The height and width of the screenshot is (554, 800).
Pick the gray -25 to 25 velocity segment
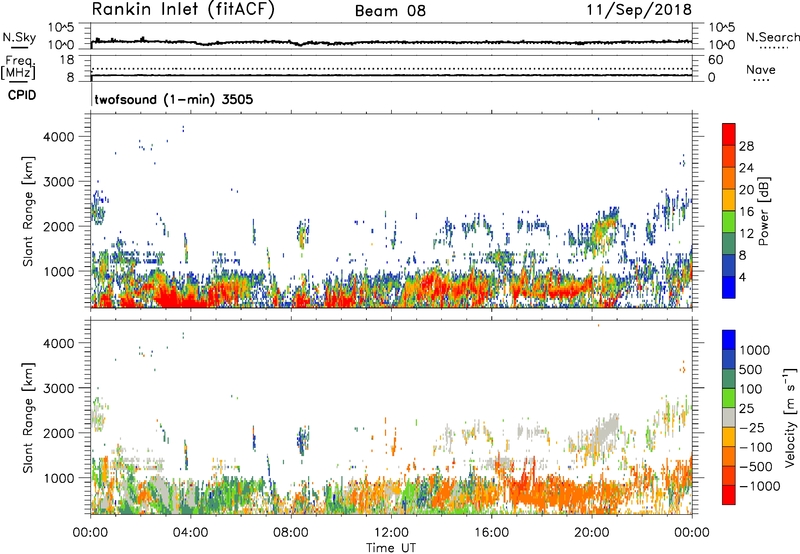coord(729,418)
